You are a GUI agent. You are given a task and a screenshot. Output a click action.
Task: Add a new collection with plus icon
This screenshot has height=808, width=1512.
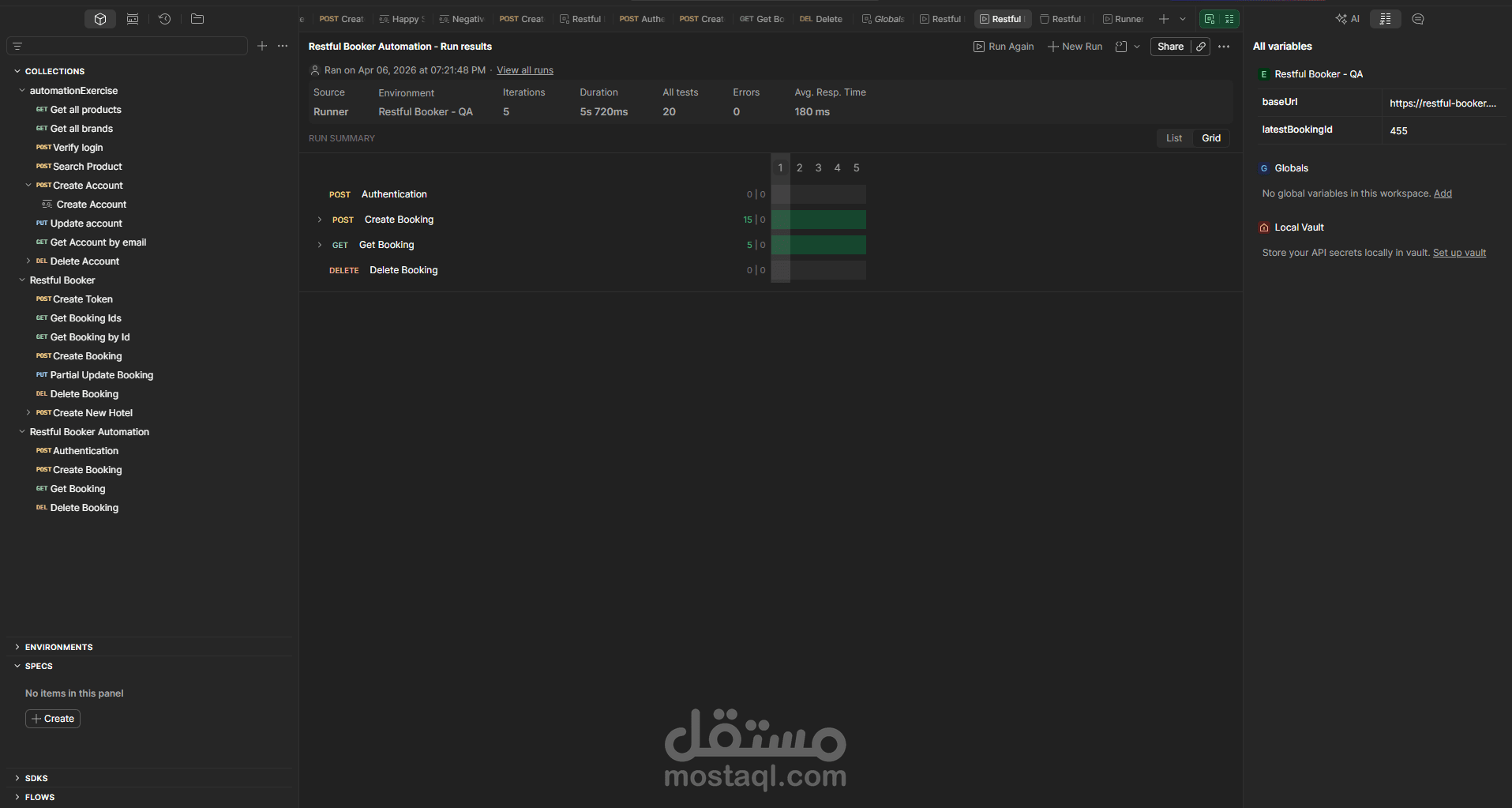(x=262, y=47)
